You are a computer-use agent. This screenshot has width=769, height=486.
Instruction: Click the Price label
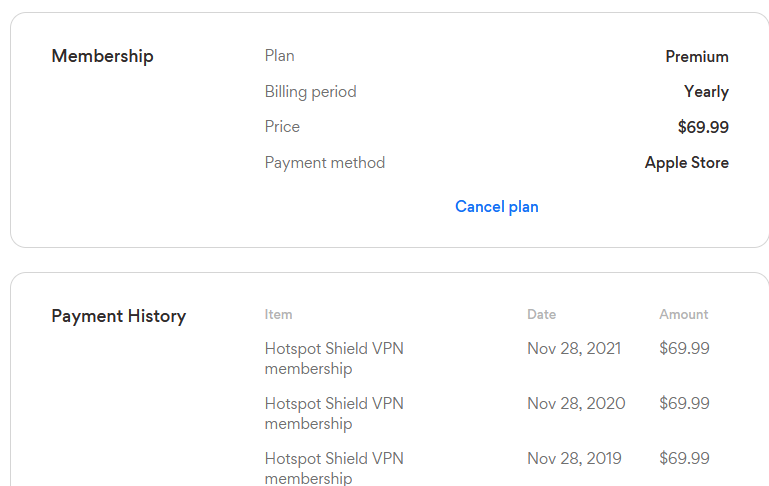tap(282, 127)
